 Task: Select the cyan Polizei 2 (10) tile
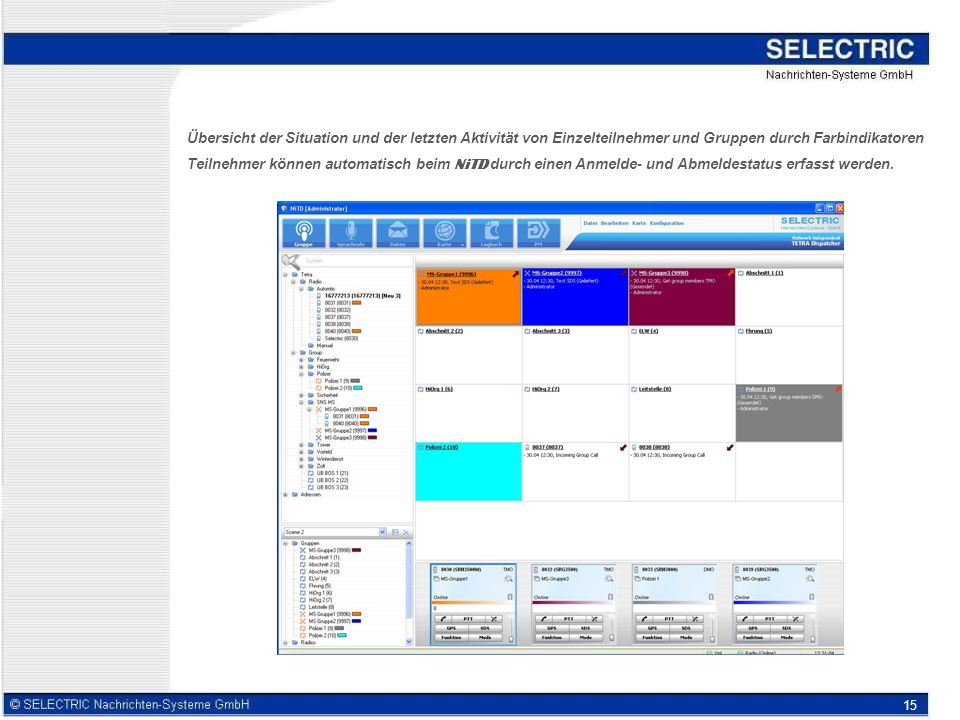point(468,472)
